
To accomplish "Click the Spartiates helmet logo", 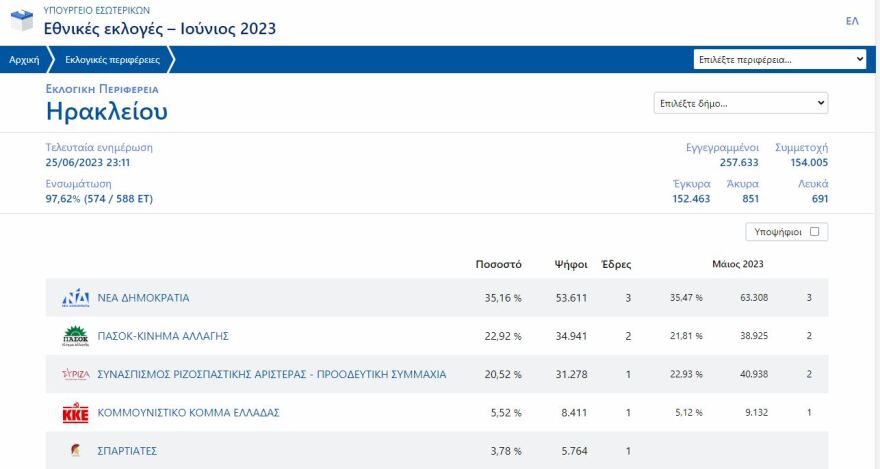I will (x=76, y=451).
